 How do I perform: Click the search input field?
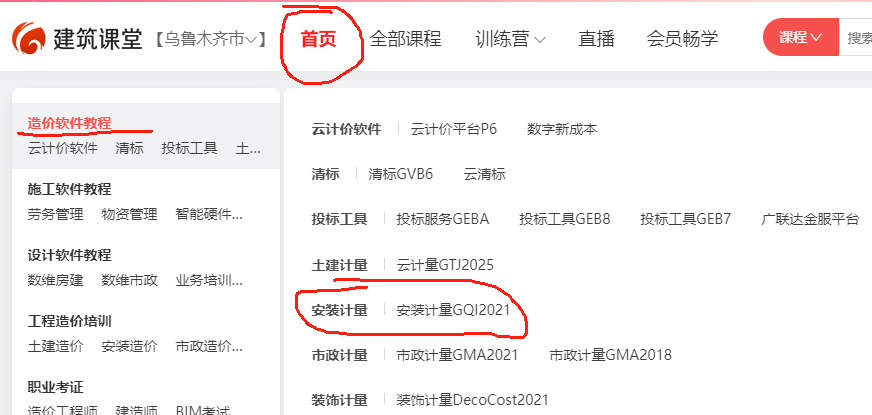click(855, 37)
